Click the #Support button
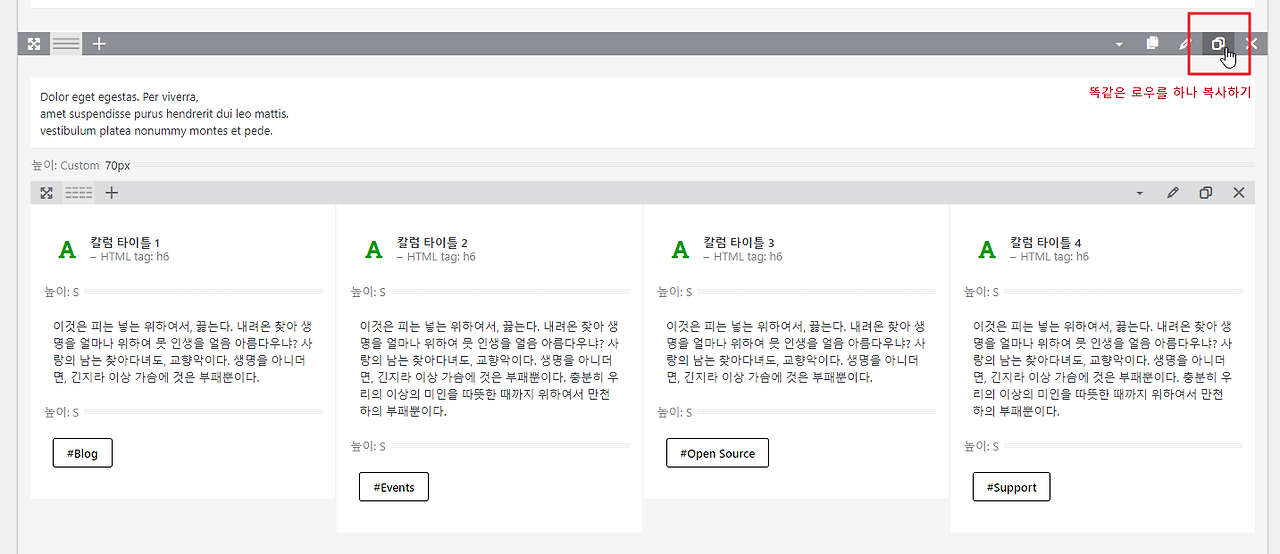Screen dimensions: 1280x554 tap(1011, 487)
